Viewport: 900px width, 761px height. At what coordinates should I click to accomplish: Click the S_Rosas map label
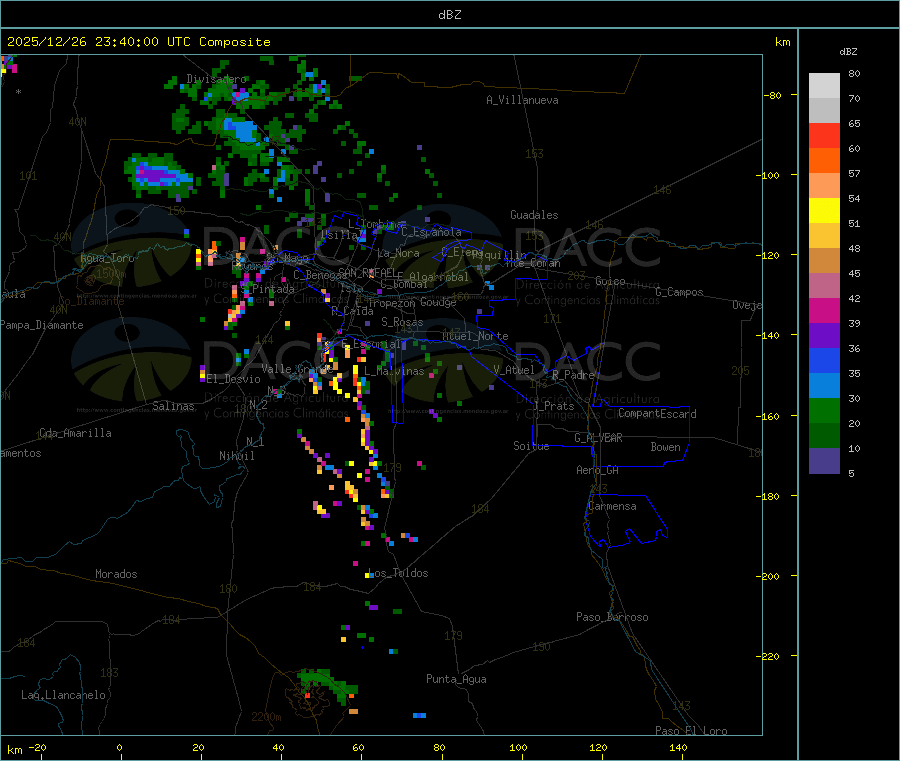[x=402, y=323]
